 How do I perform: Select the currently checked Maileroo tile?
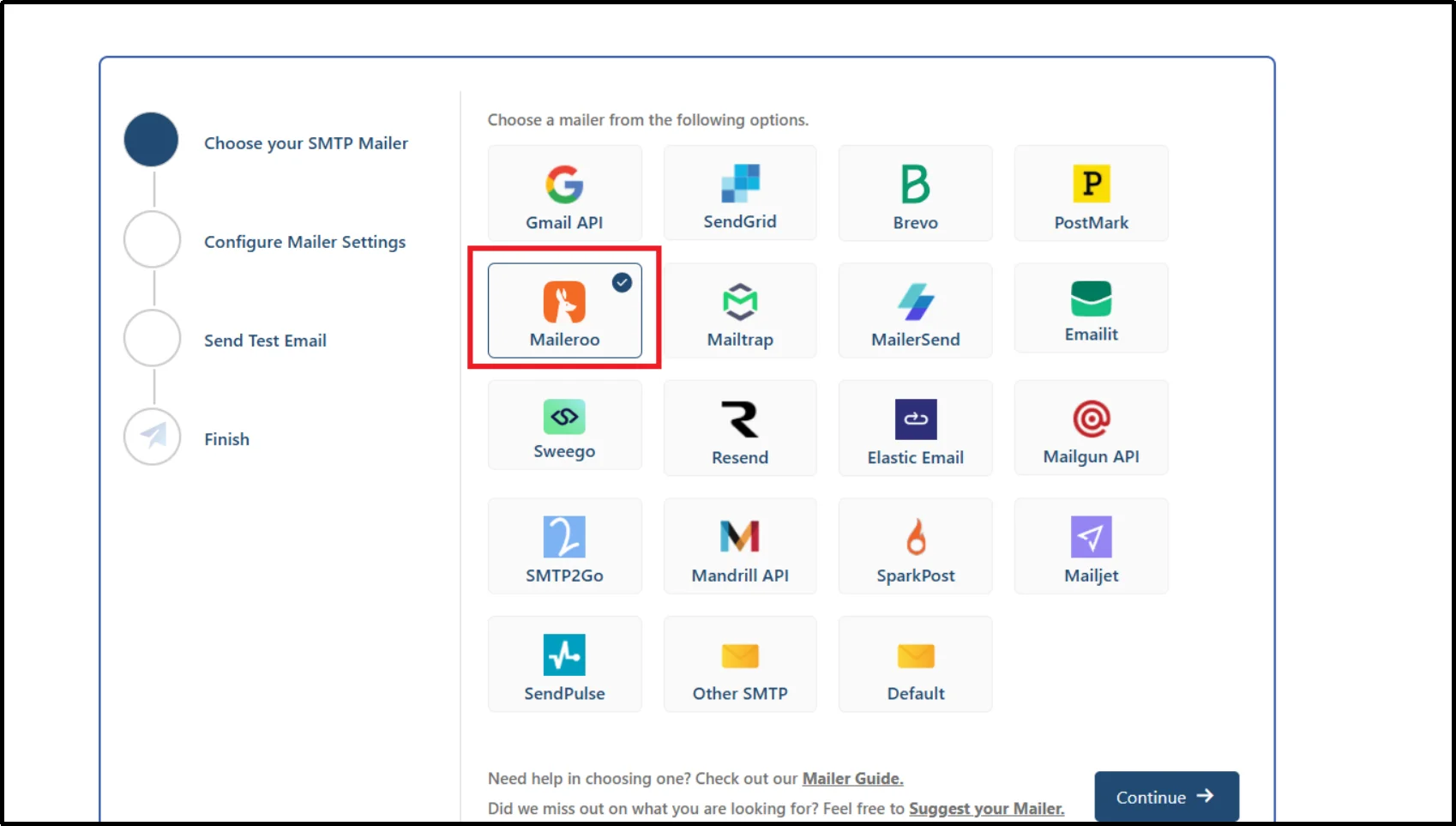[x=564, y=311]
